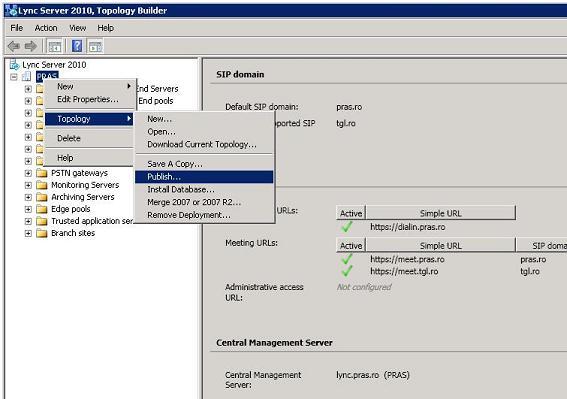Select Remove Deployment... option
Screen dimensions: 567x399
tap(204, 215)
